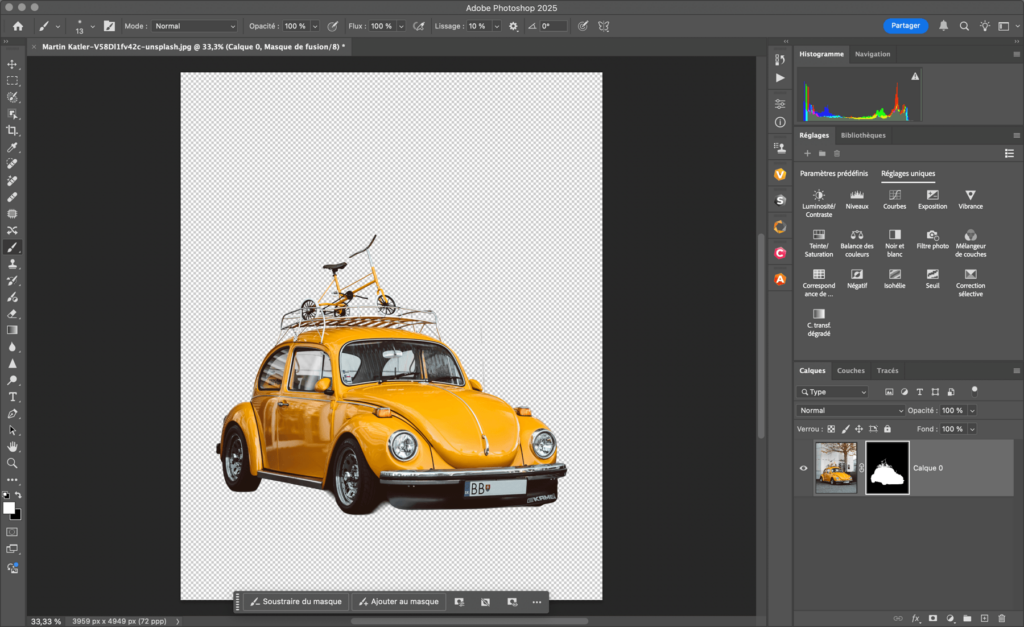Toggle pixel layer filter icon
The width and height of the screenshot is (1024, 627).
pos(889,392)
